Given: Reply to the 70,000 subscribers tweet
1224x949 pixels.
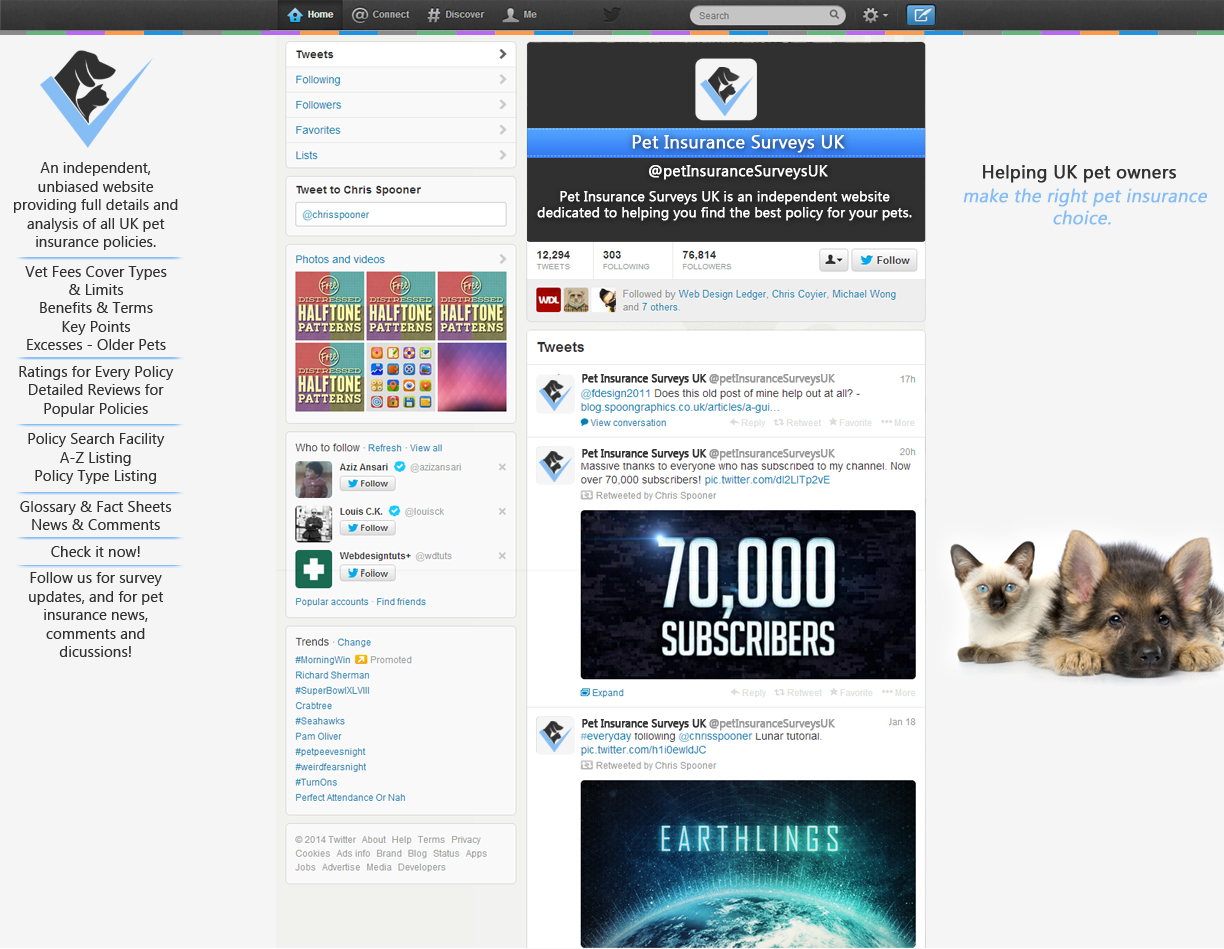Looking at the screenshot, I should (748, 693).
